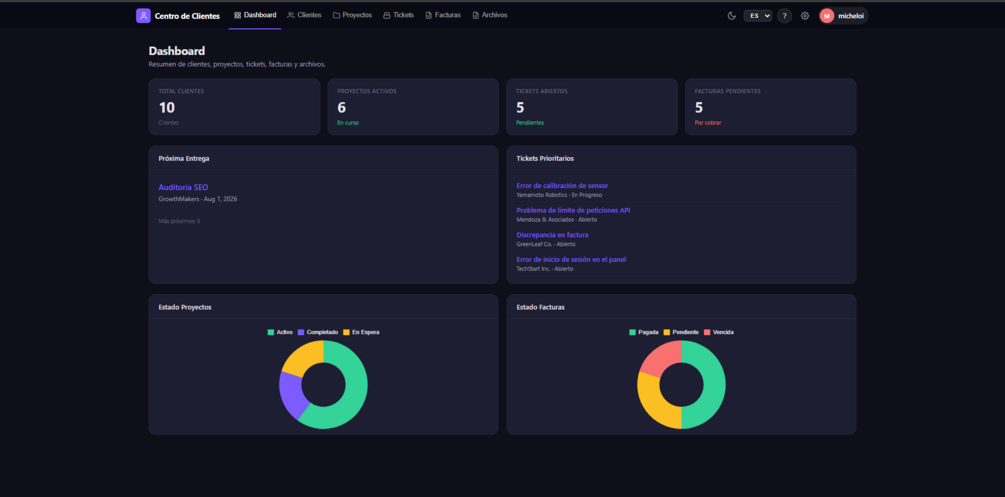Click green Pagada segment of invoices donut
Screen dimensions: 1005x497
[713, 385]
